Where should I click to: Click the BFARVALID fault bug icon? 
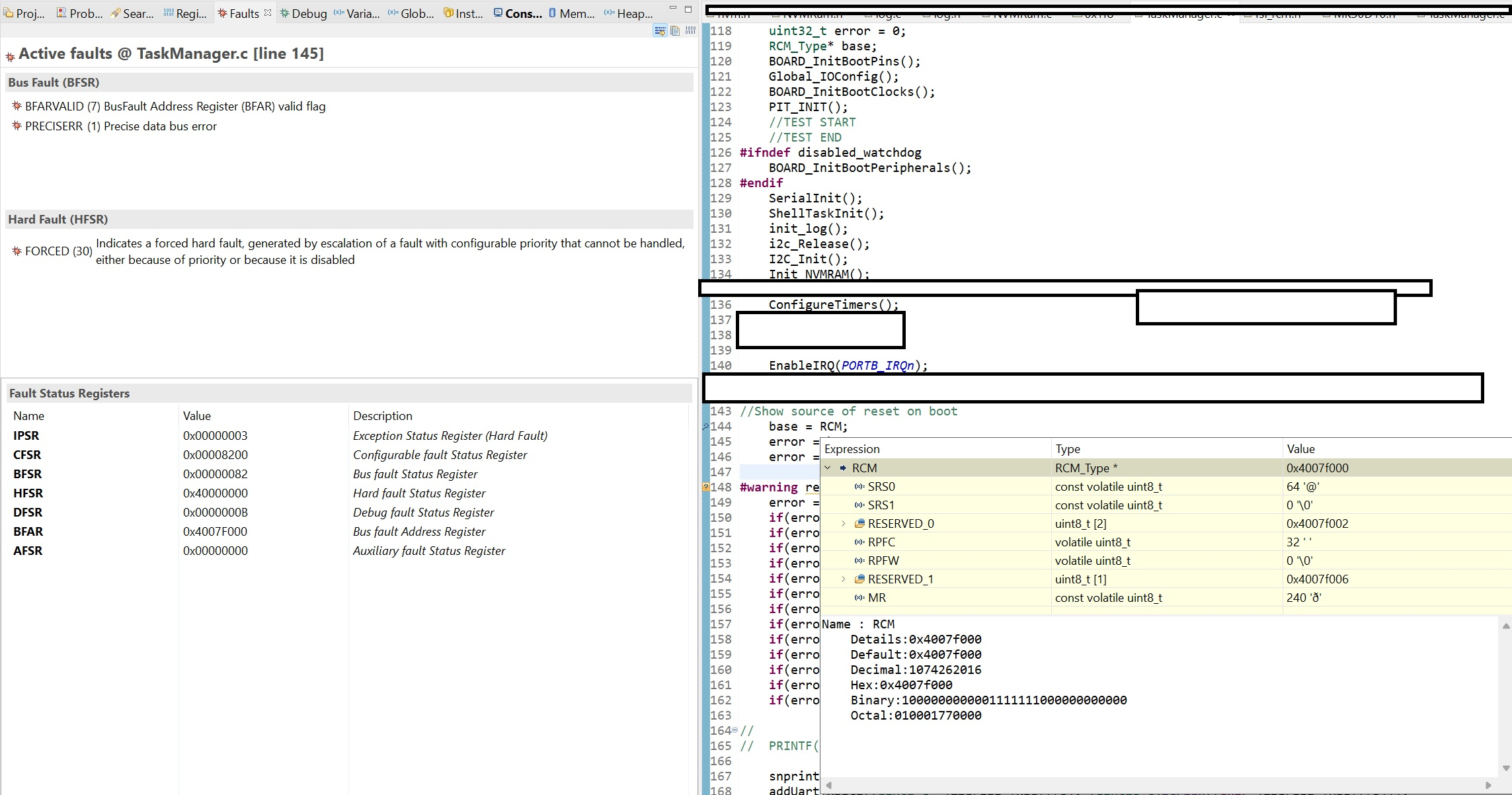click(x=17, y=106)
